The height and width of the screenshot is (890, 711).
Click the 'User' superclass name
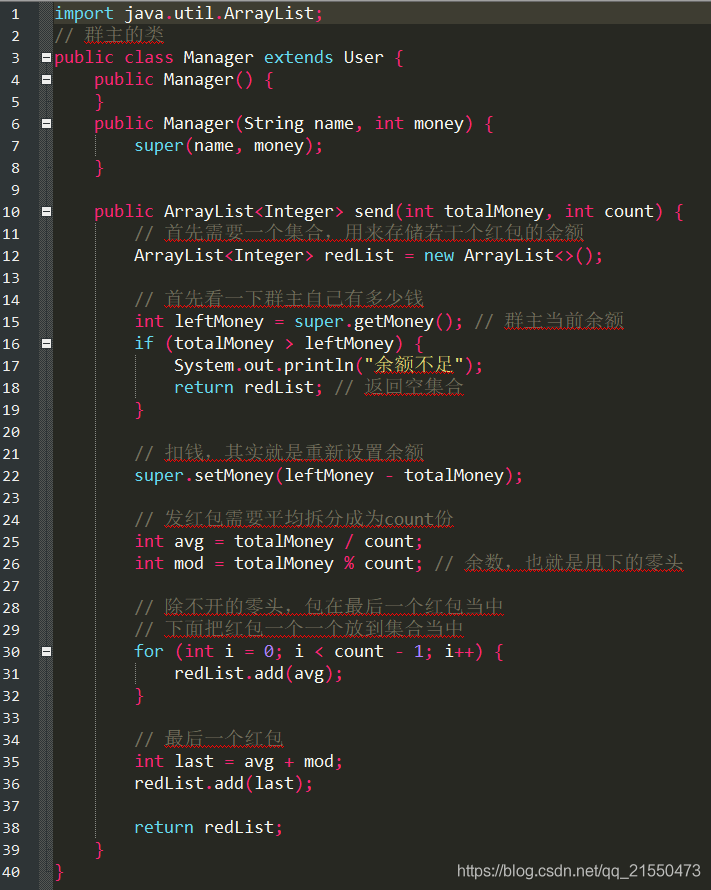click(364, 57)
